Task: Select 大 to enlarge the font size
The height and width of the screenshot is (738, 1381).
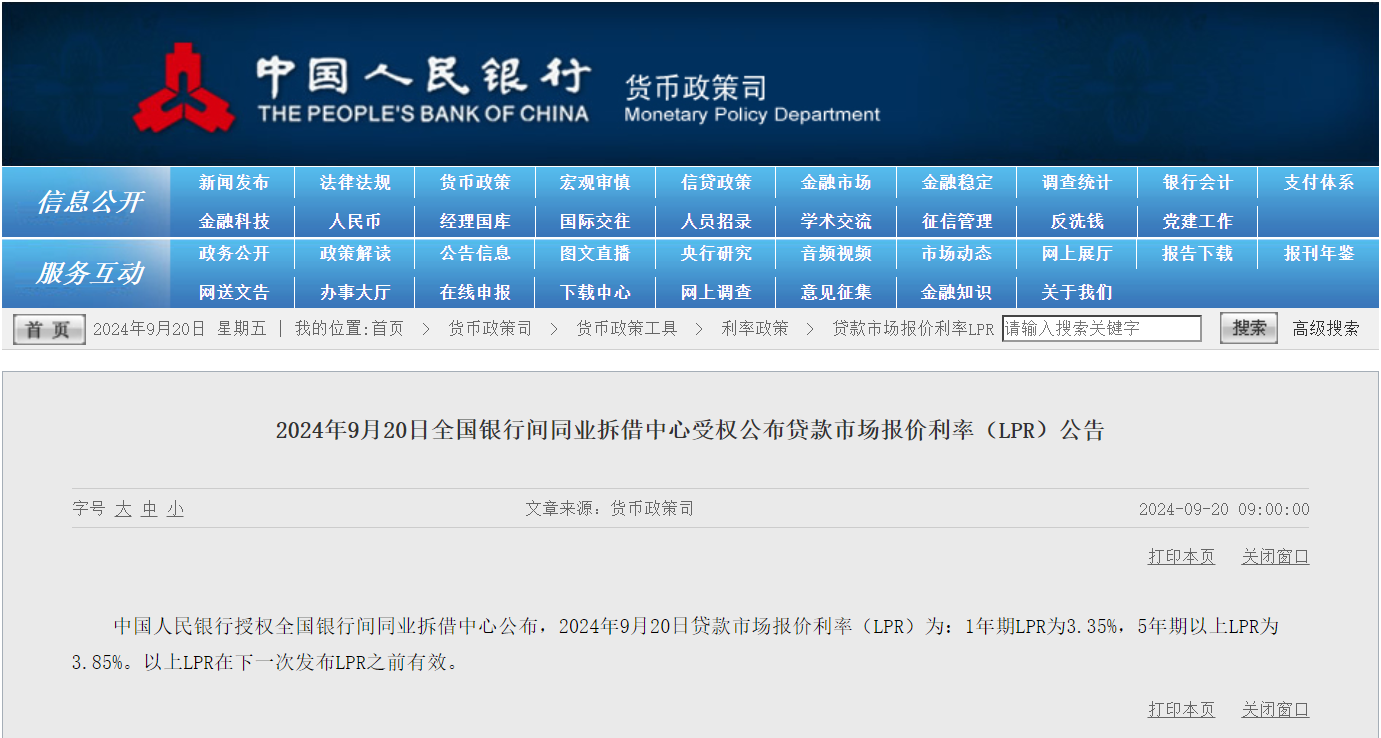Action: [122, 509]
